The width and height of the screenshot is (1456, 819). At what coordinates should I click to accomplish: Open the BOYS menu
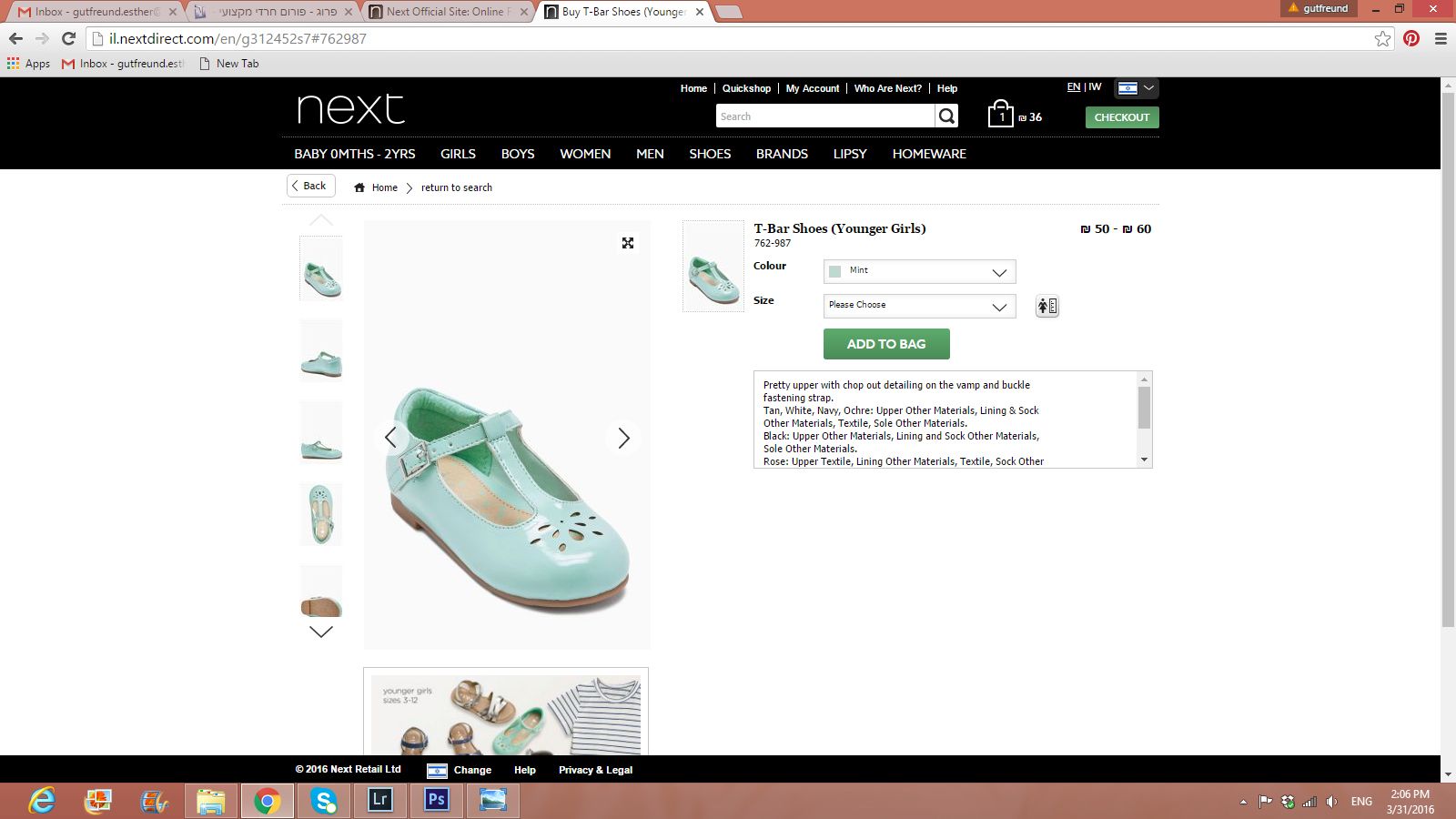518,154
